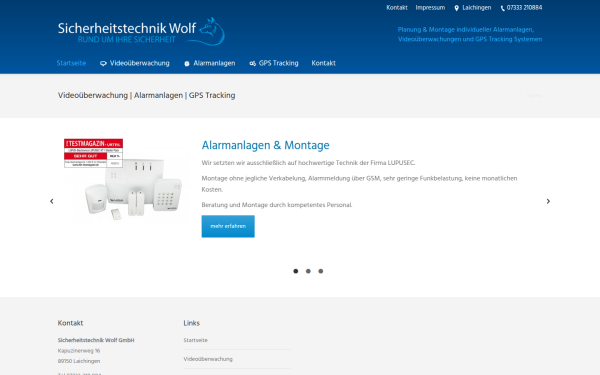Screen dimensions: 600x375
Task: Advance to next slide with right arrow
Action: (548, 201)
